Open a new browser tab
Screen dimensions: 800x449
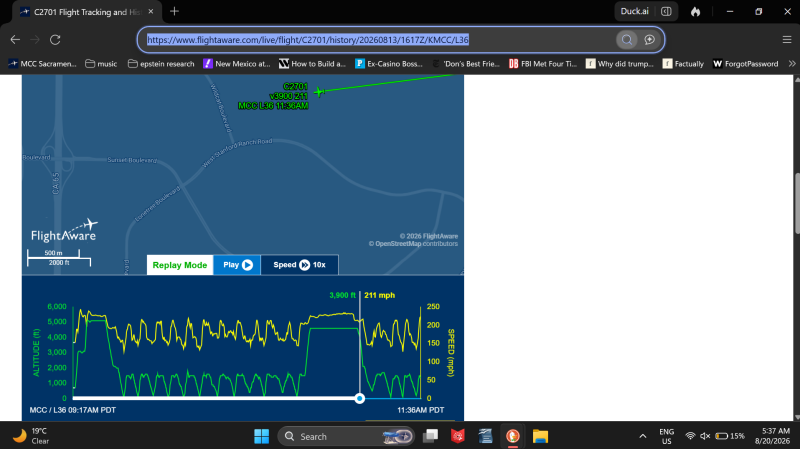[x=174, y=11]
